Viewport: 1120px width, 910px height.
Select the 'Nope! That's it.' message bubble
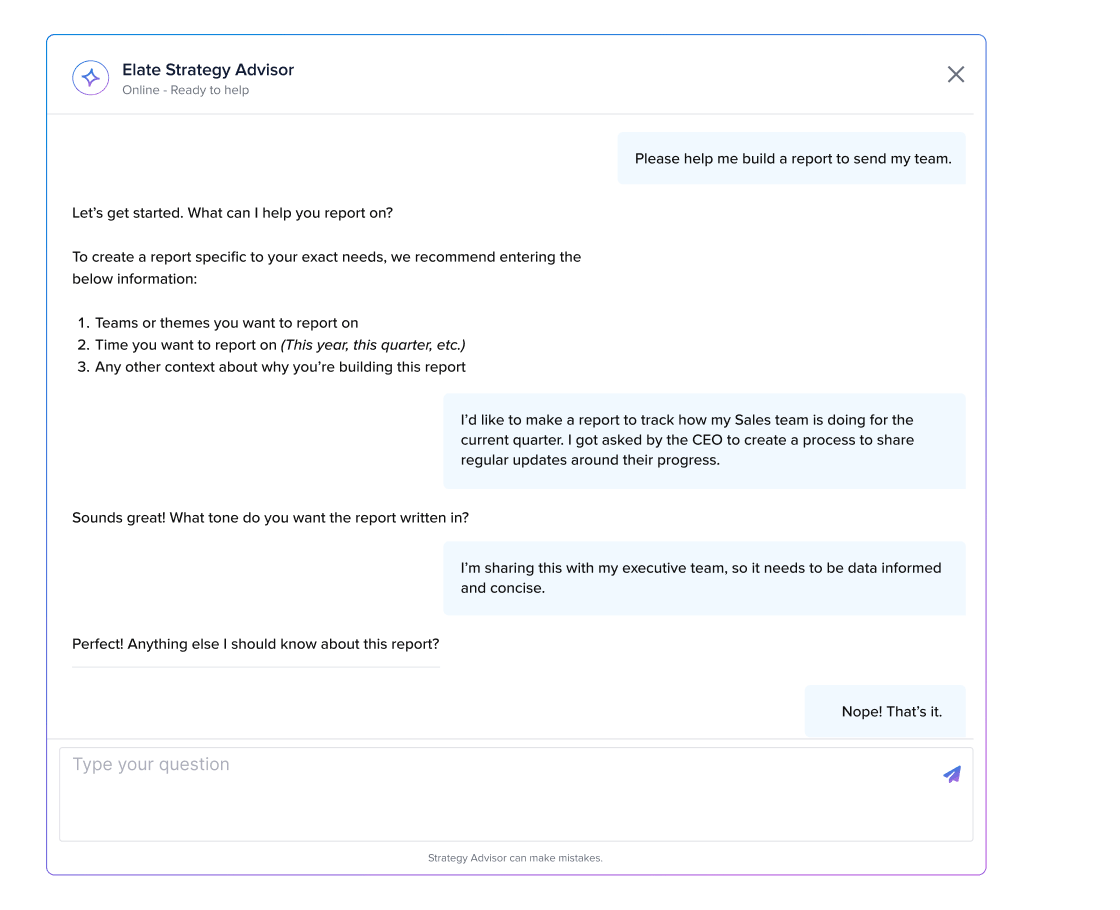click(885, 711)
